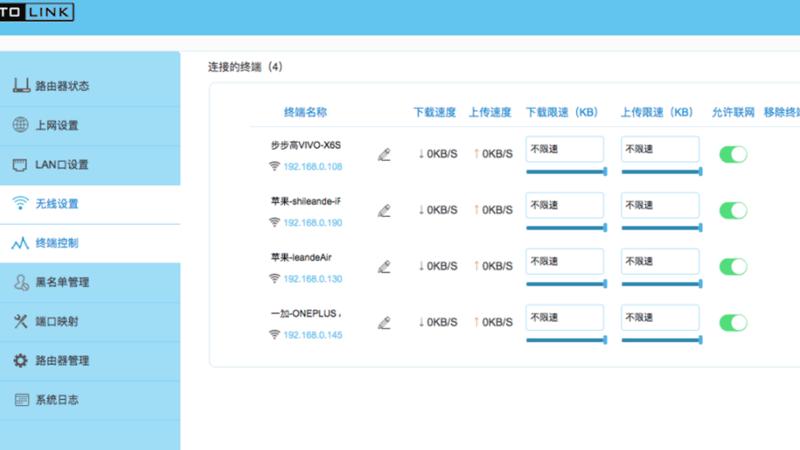The height and width of the screenshot is (450, 800).
Task: Click upload limit field for 步步高VIVO-X6S
Action: (x=660, y=149)
